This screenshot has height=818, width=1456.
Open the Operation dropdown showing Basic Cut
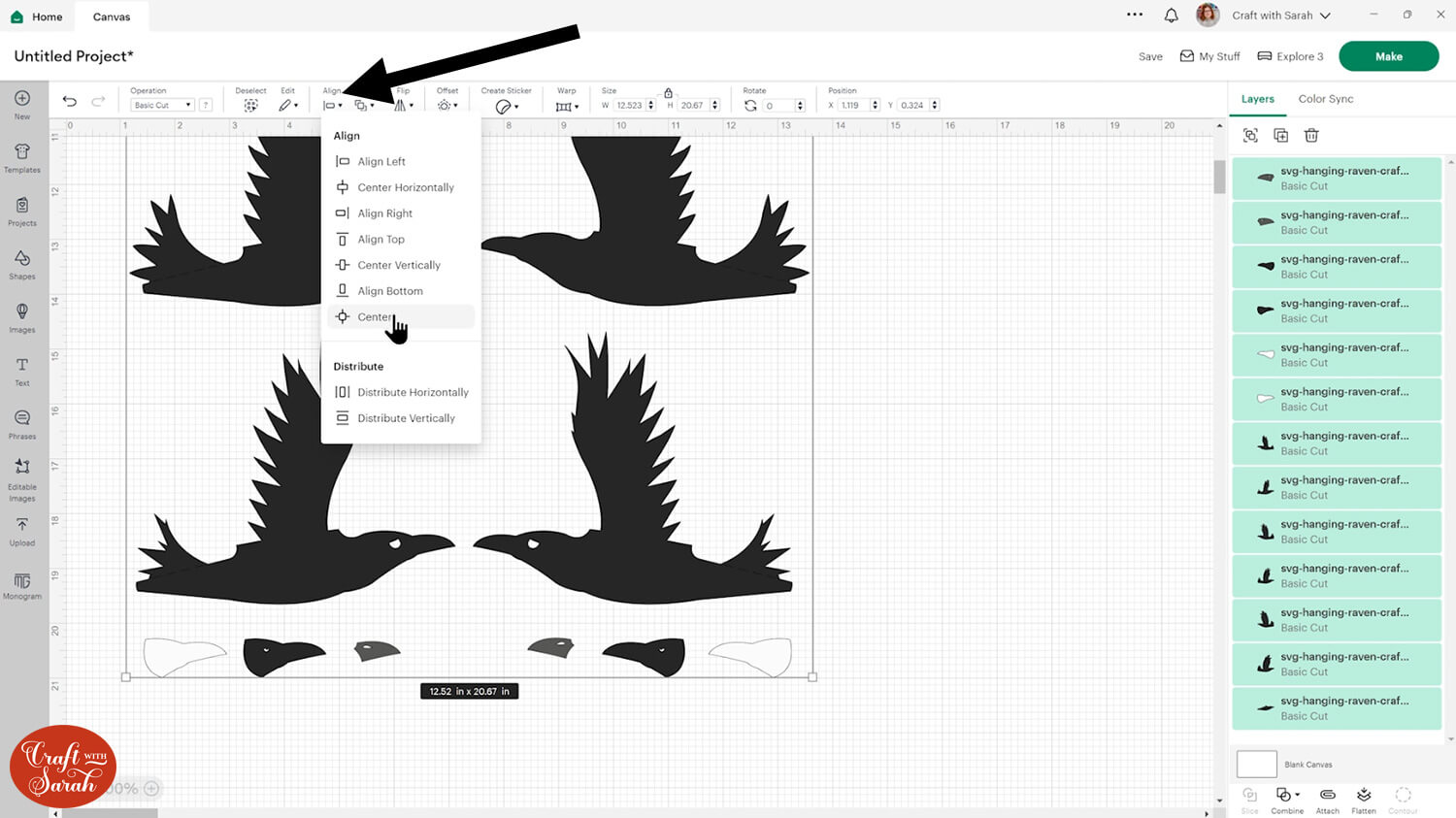162,105
